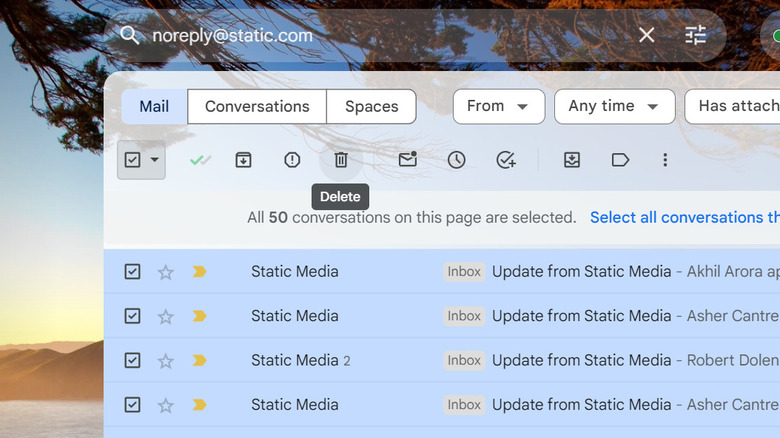
Task: Expand the select-all dropdown arrow
Action: coord(155,160)
